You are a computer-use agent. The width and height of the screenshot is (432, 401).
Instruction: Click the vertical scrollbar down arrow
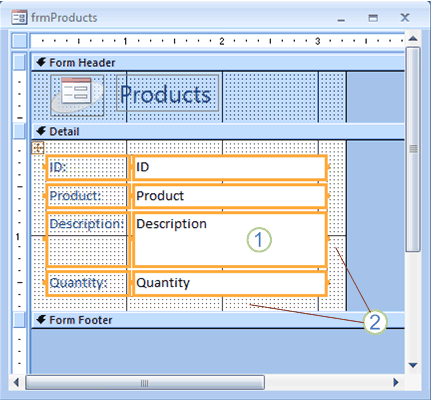point(413,366)
